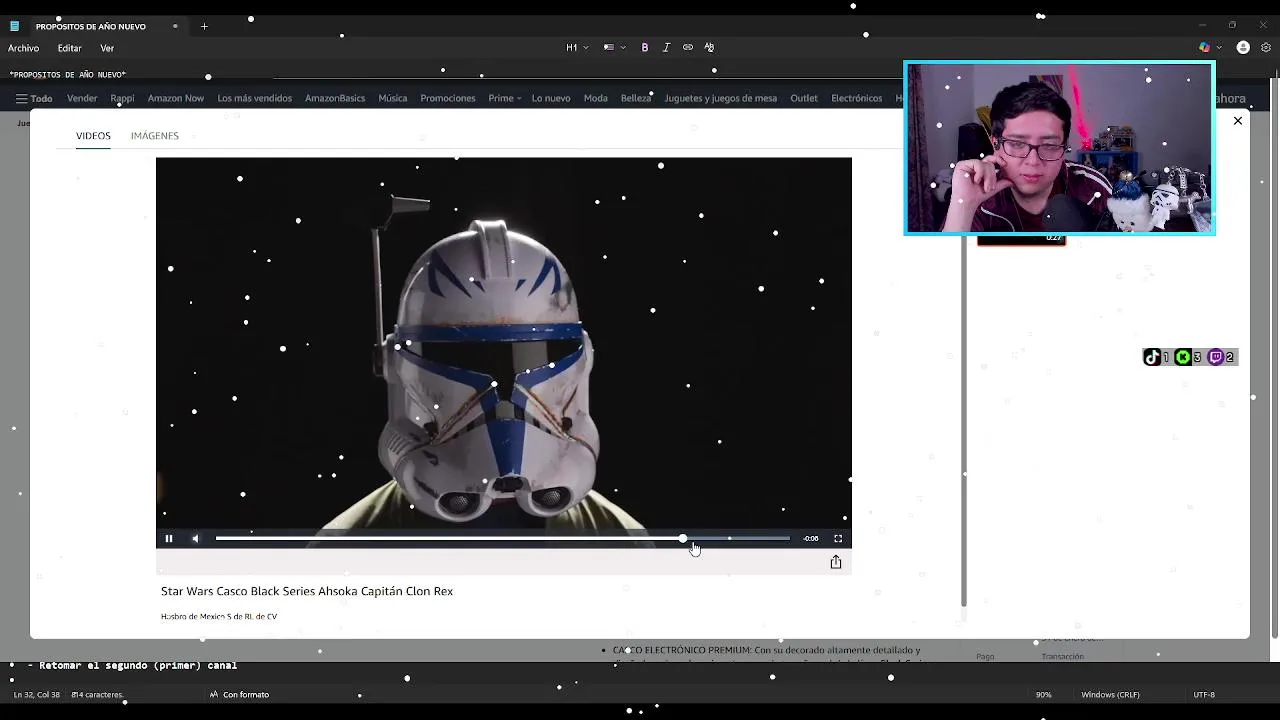Pause the product video
Screen dimensions: 1280x720
[x=169, y=539]
